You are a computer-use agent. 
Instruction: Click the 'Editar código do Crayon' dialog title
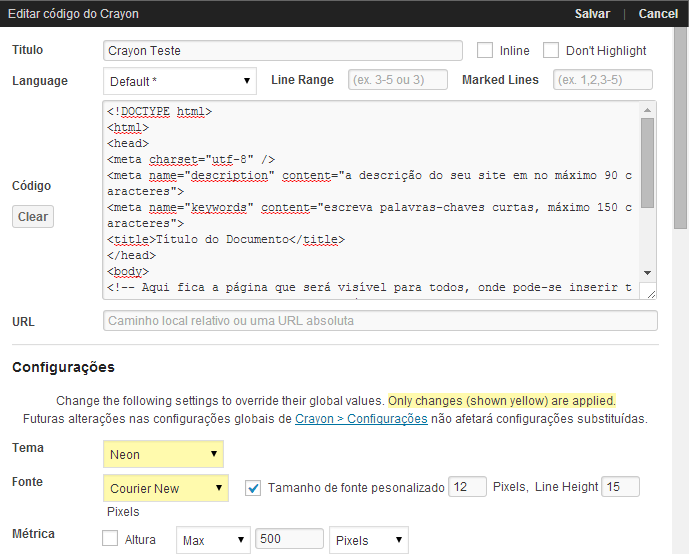73,14
